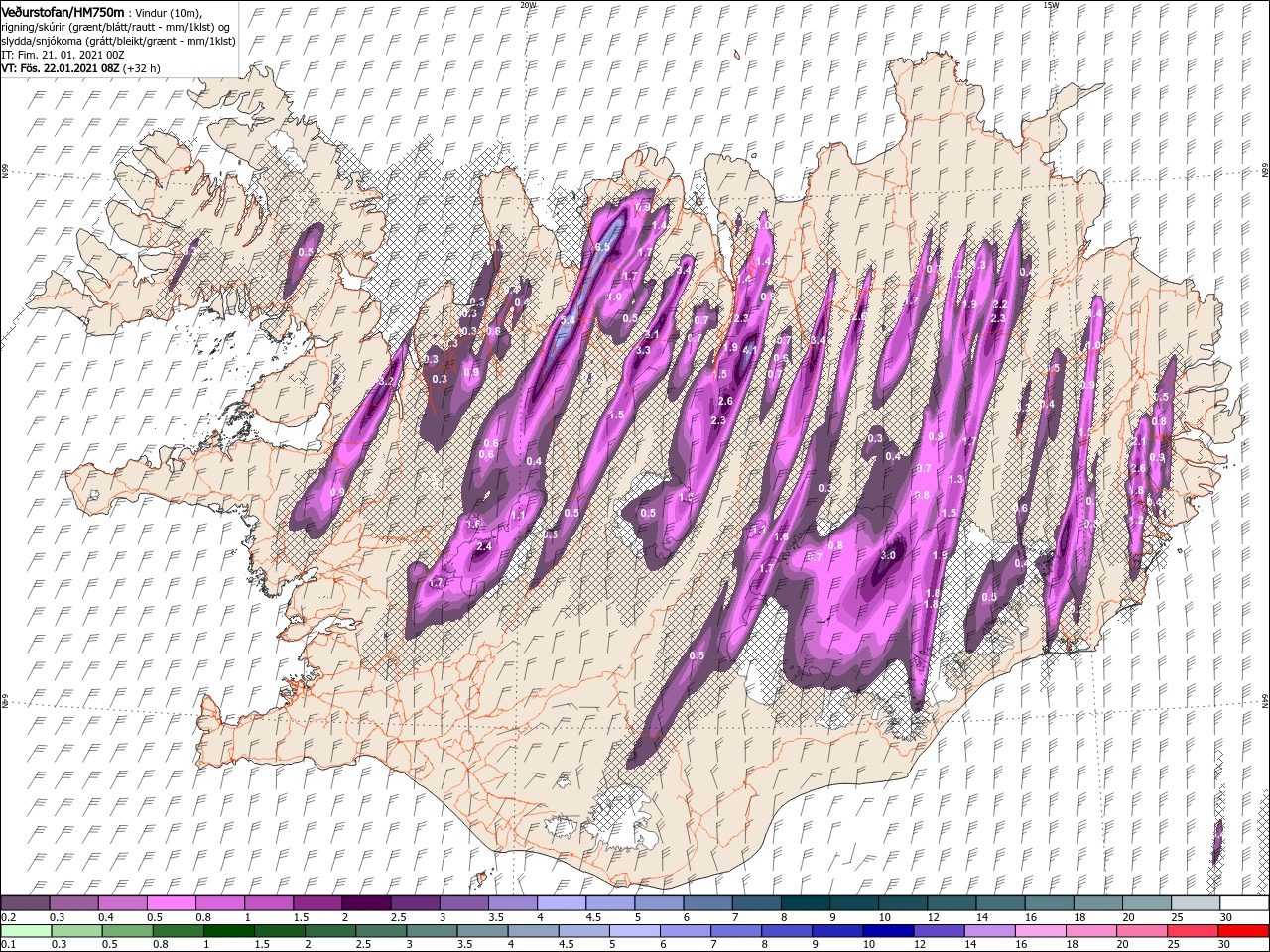The image size is (1270, 952).
Task: Click the '20W' longitude label
Action: coord(528,4)
